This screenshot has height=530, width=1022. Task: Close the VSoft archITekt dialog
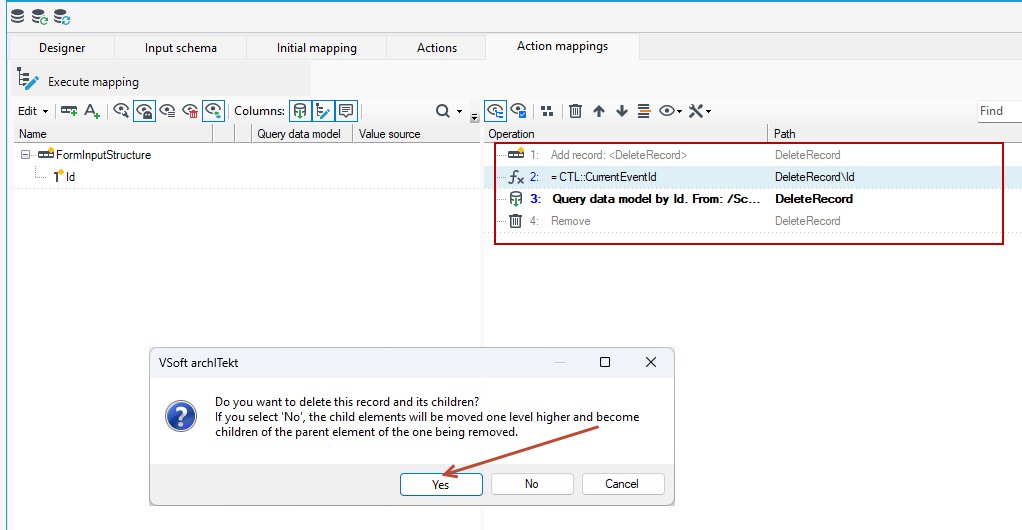click(x=650, y=362)
